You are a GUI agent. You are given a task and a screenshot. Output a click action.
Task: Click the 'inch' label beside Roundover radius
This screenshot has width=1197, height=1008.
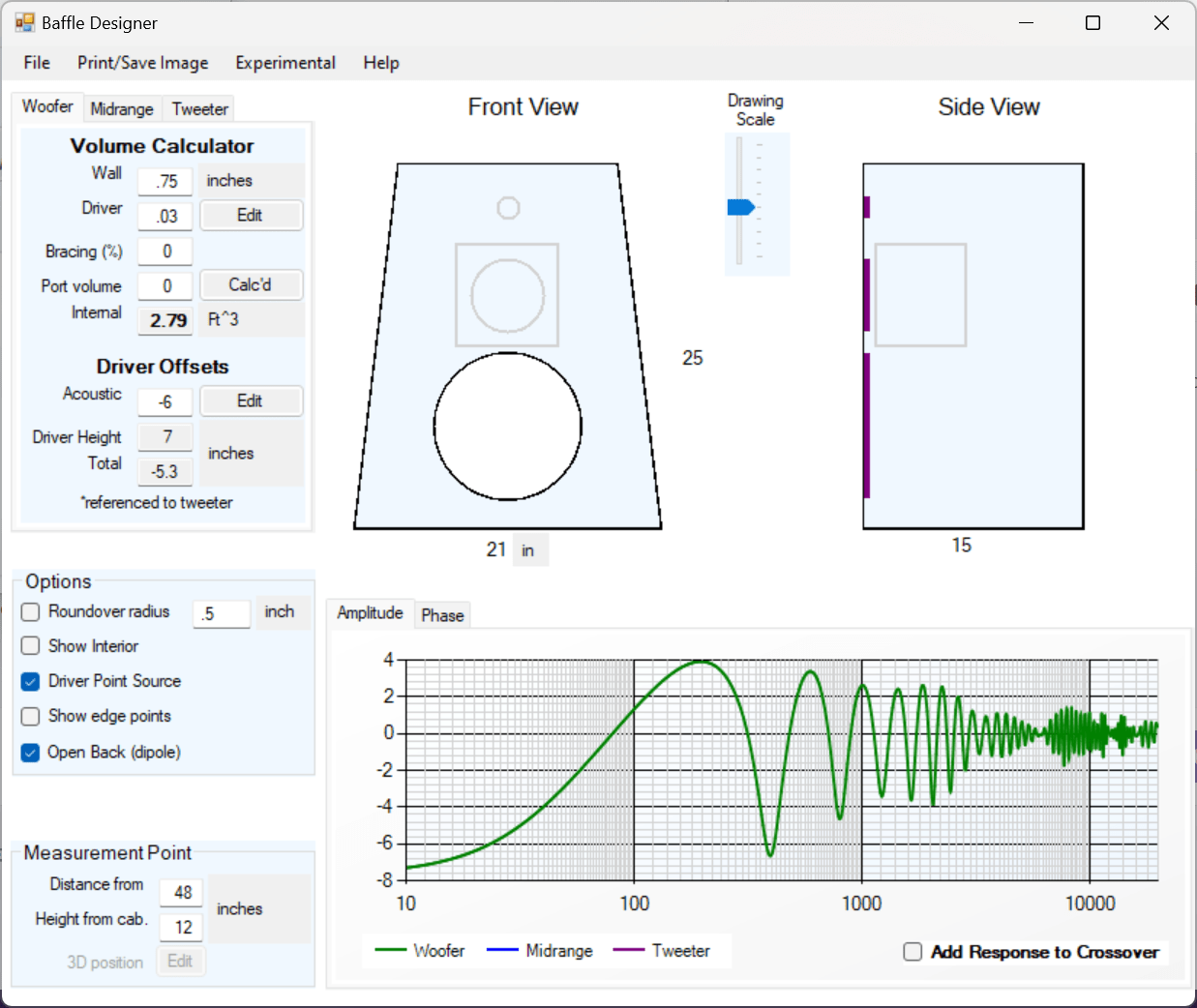pyautogui.click(x=280, y=611)
